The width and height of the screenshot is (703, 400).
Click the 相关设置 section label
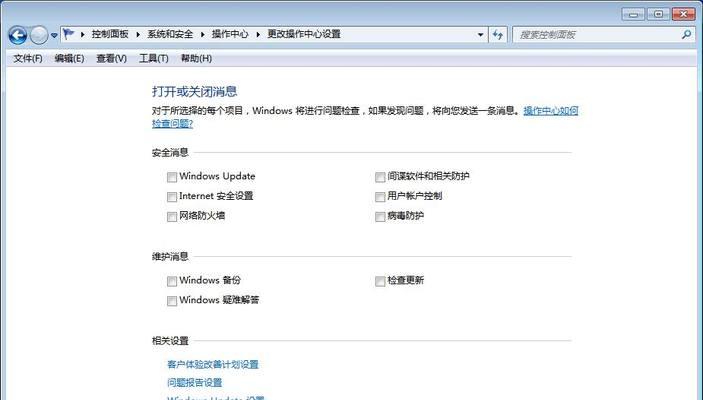coord(170,340)
